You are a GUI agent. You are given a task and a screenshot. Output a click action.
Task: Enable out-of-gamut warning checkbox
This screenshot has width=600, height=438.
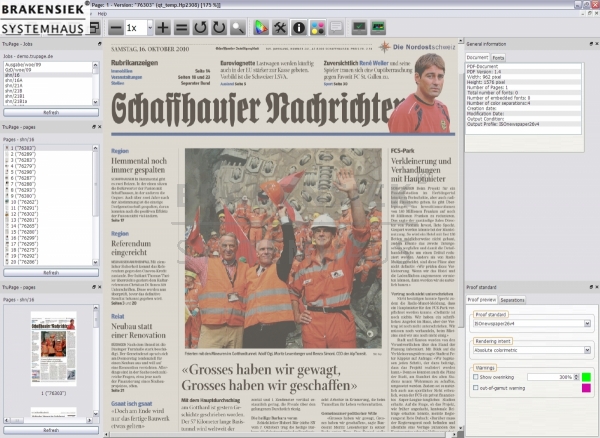pyautogui.click(x=476, y=388)
